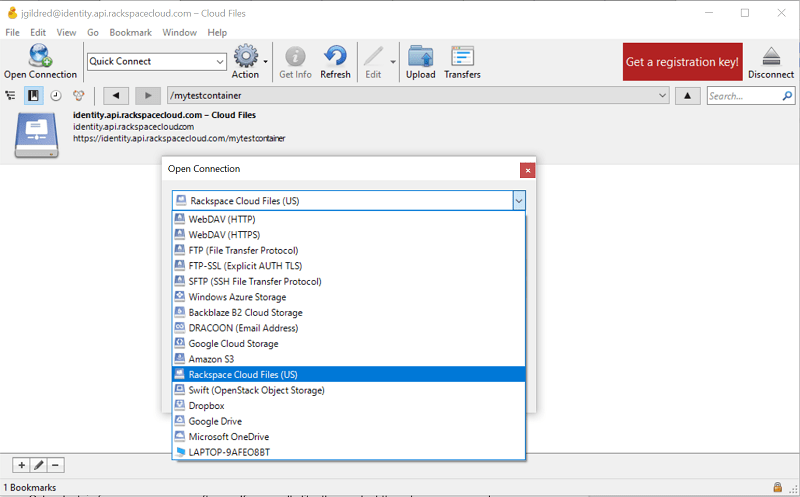
Task: Show Bonjour services view
Action: tap(78, 95)
